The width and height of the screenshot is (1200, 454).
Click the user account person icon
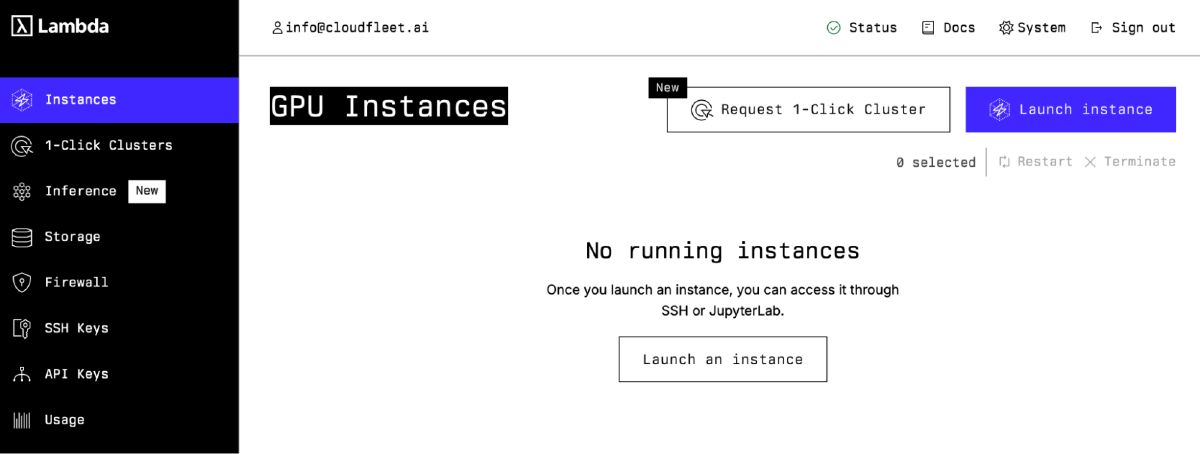(x=277, y=28)
